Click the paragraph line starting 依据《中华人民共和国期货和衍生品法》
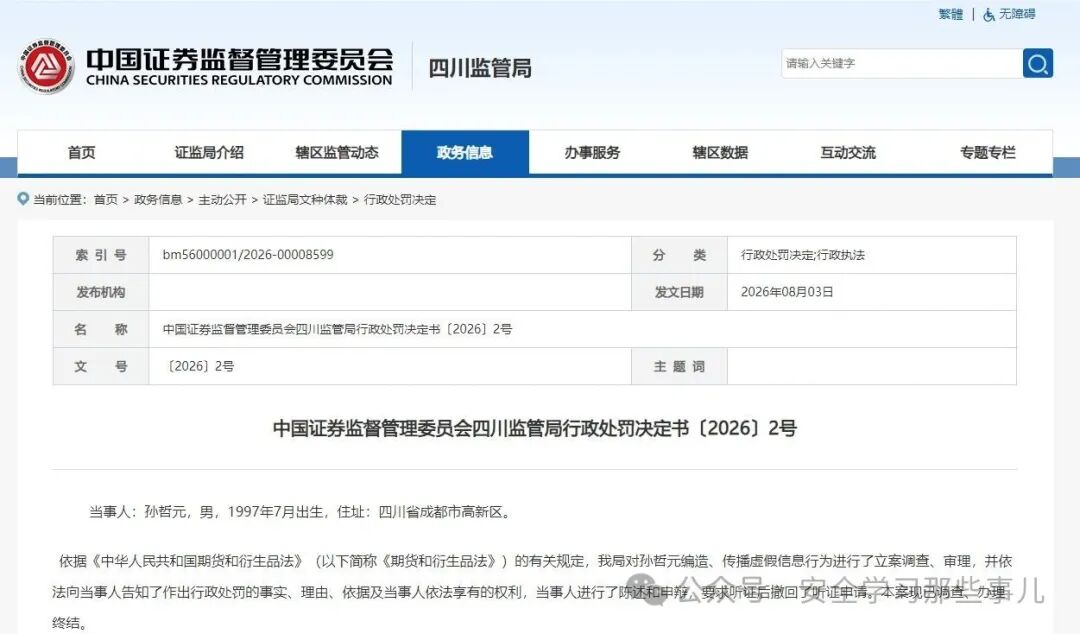 click(x=535, y=562)
